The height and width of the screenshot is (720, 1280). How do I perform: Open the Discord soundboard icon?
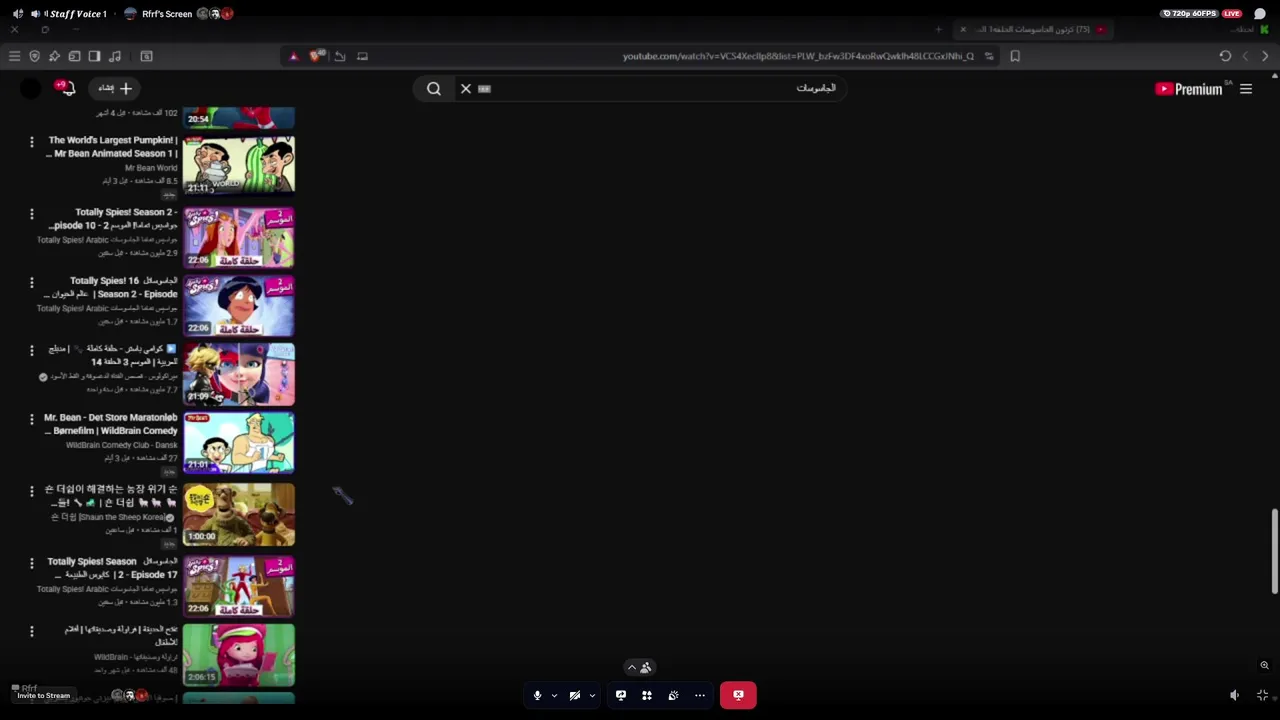click(673, 695)
